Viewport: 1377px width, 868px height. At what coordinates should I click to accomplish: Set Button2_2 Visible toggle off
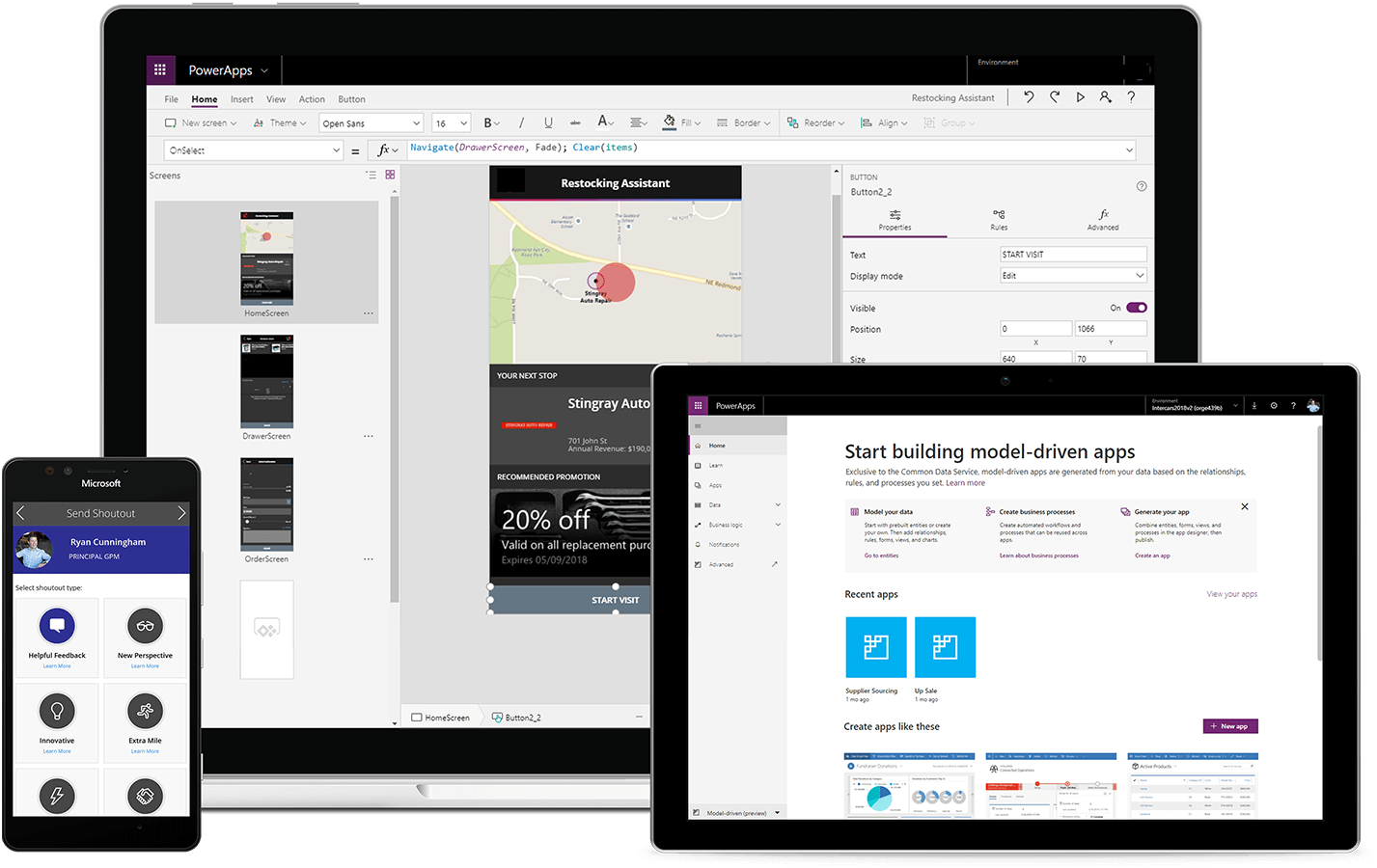(x=1135, y=307)
